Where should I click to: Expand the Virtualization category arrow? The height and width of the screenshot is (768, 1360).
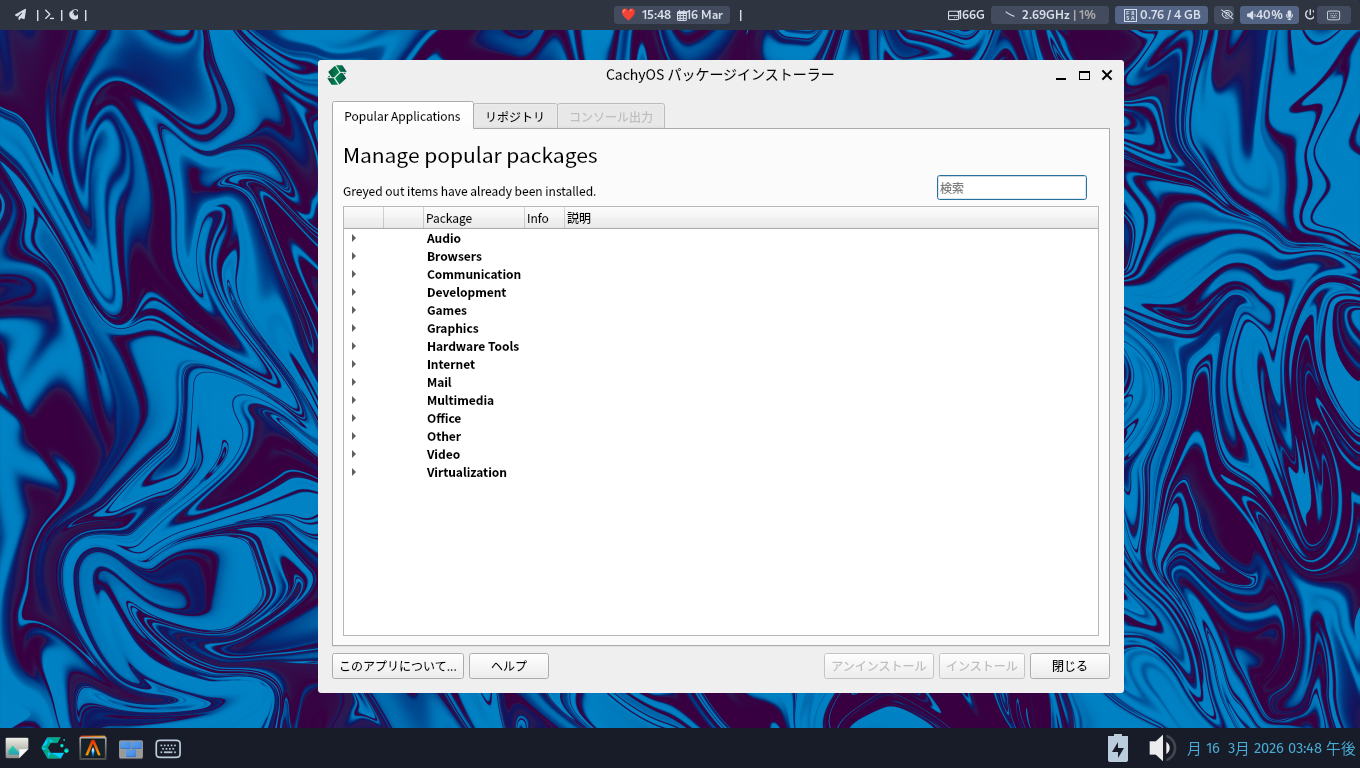(x=354, y=472)
